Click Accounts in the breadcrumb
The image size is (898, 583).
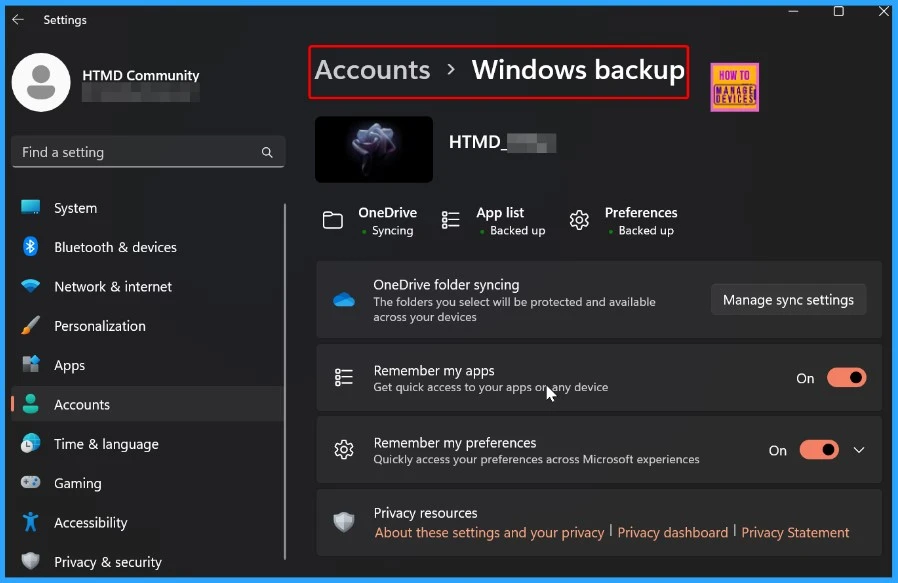click(x=372, y=70)
